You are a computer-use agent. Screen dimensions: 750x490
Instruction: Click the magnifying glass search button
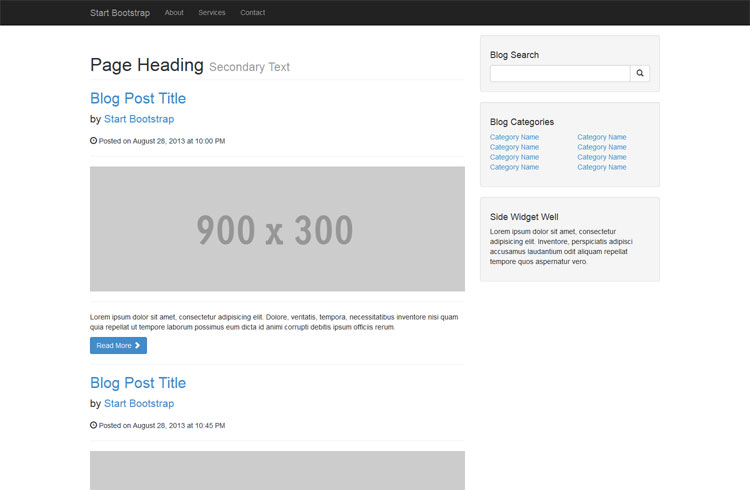pyautogui.click(x=640, y=73)
